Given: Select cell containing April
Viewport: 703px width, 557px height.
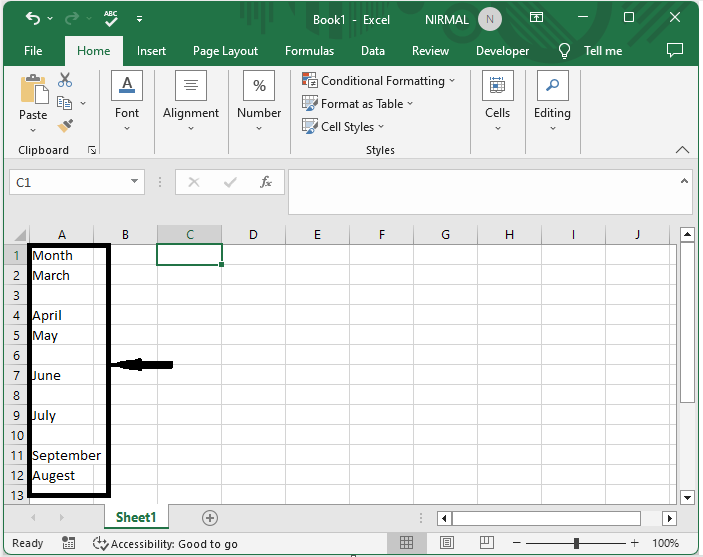Looking at the screenshot, I should coord(61,315).
